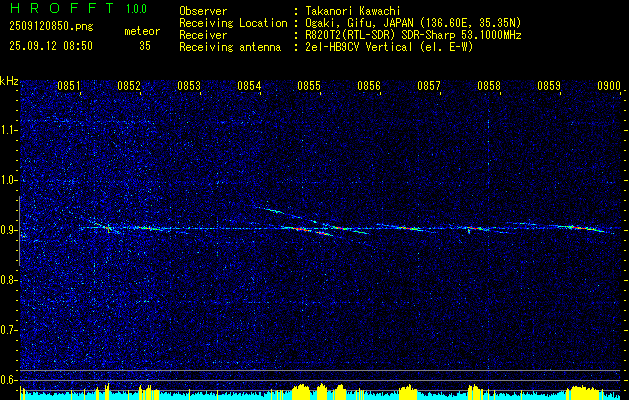Click the meteor count 35

click(145, 46)
